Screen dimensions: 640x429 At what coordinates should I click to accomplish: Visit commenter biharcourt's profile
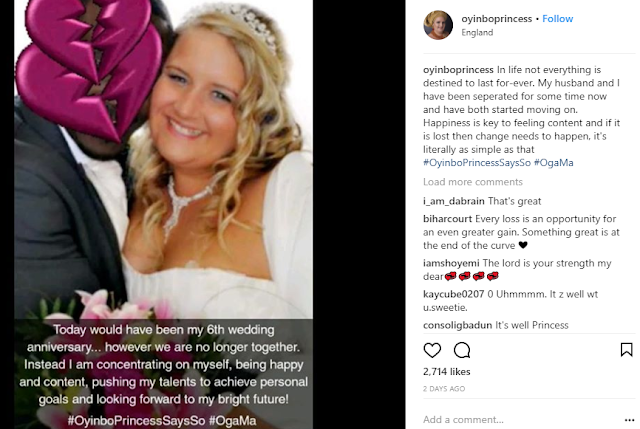coord(447,219)
